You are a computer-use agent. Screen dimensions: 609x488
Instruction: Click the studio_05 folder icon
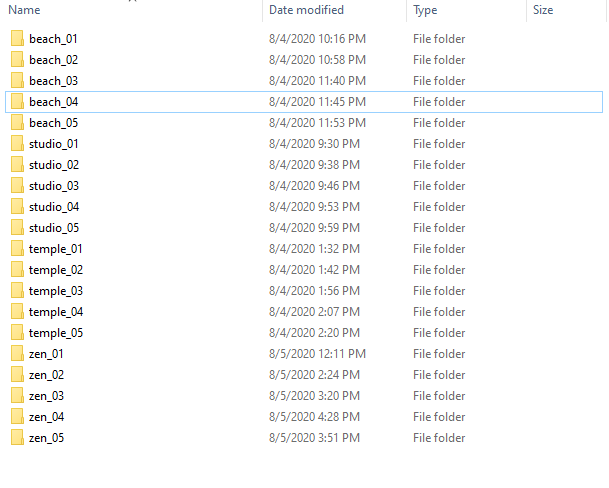(x=17, y=227)
